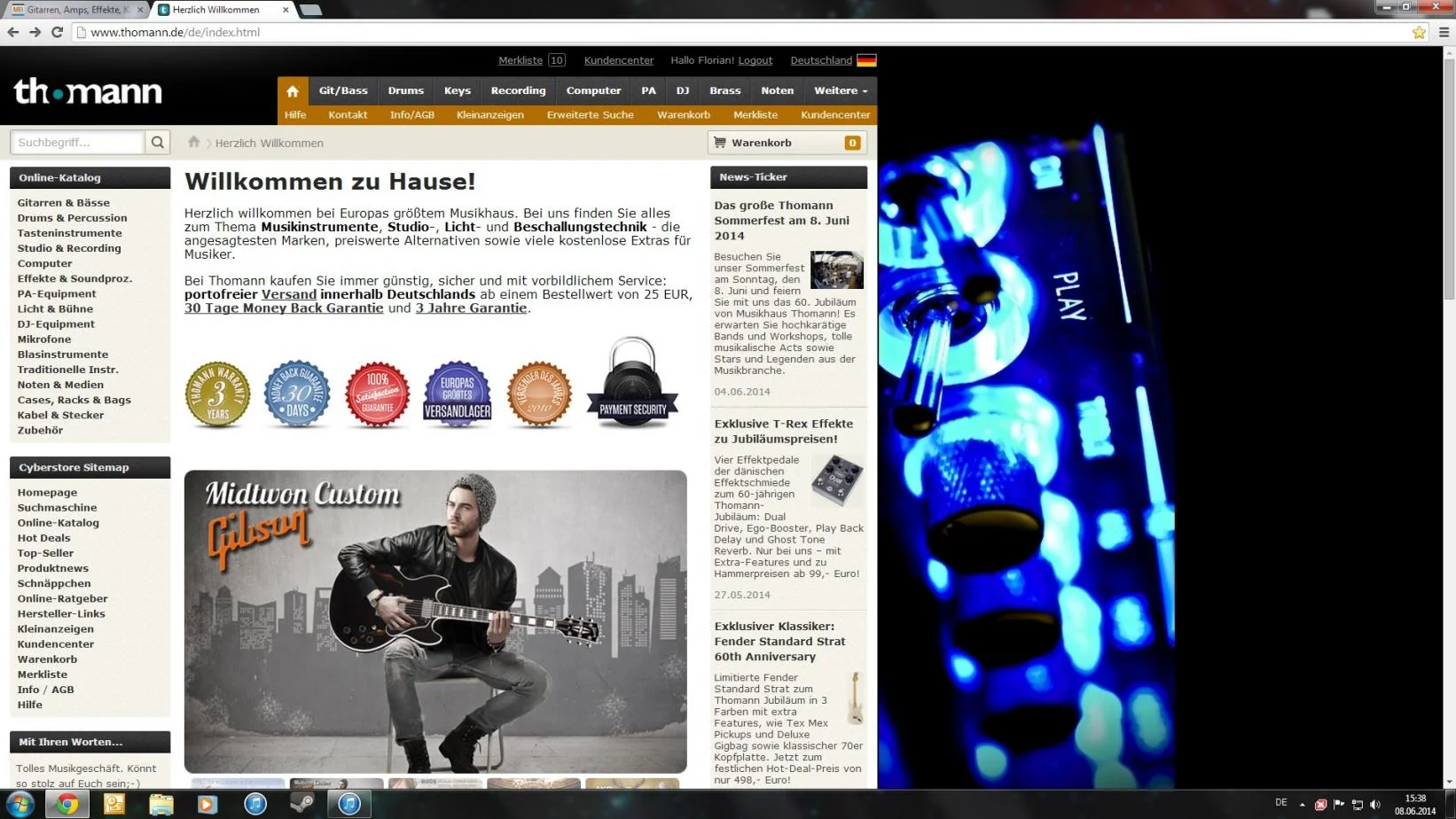
Task: Open the Versand link in the welcome text
Action: (288, 294)
